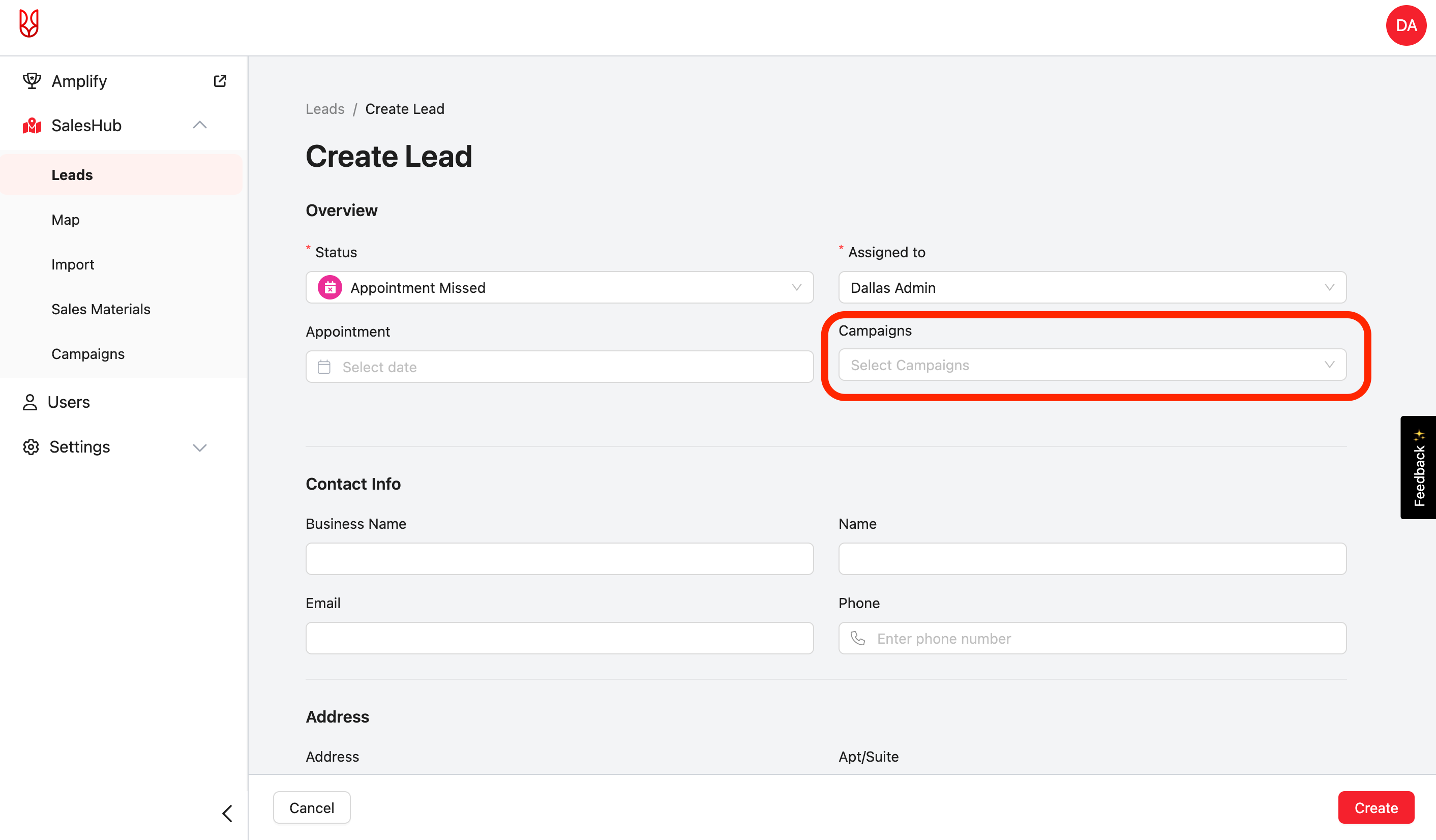This screenshot has height=840, width=1436.
Task: Open the Assigned to dropdown
Action: point(1092,288)
